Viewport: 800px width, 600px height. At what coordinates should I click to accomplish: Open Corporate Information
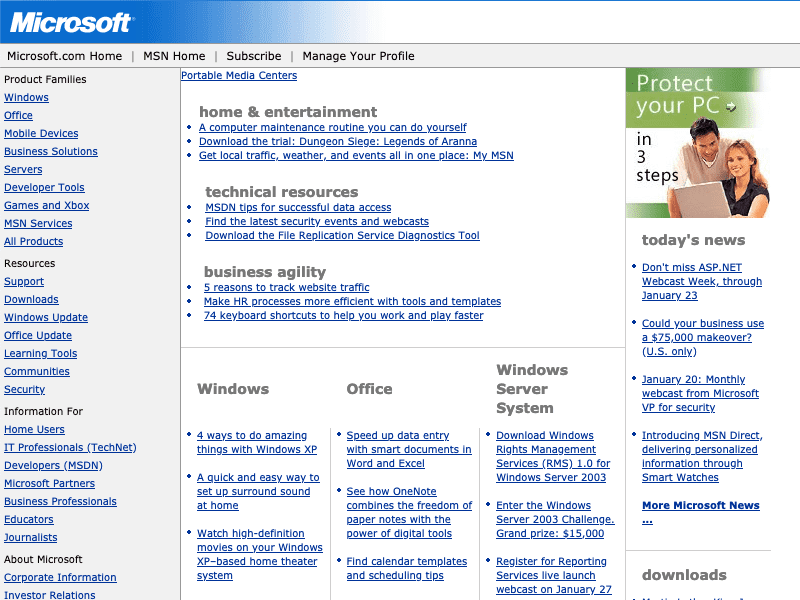point(60,577)
